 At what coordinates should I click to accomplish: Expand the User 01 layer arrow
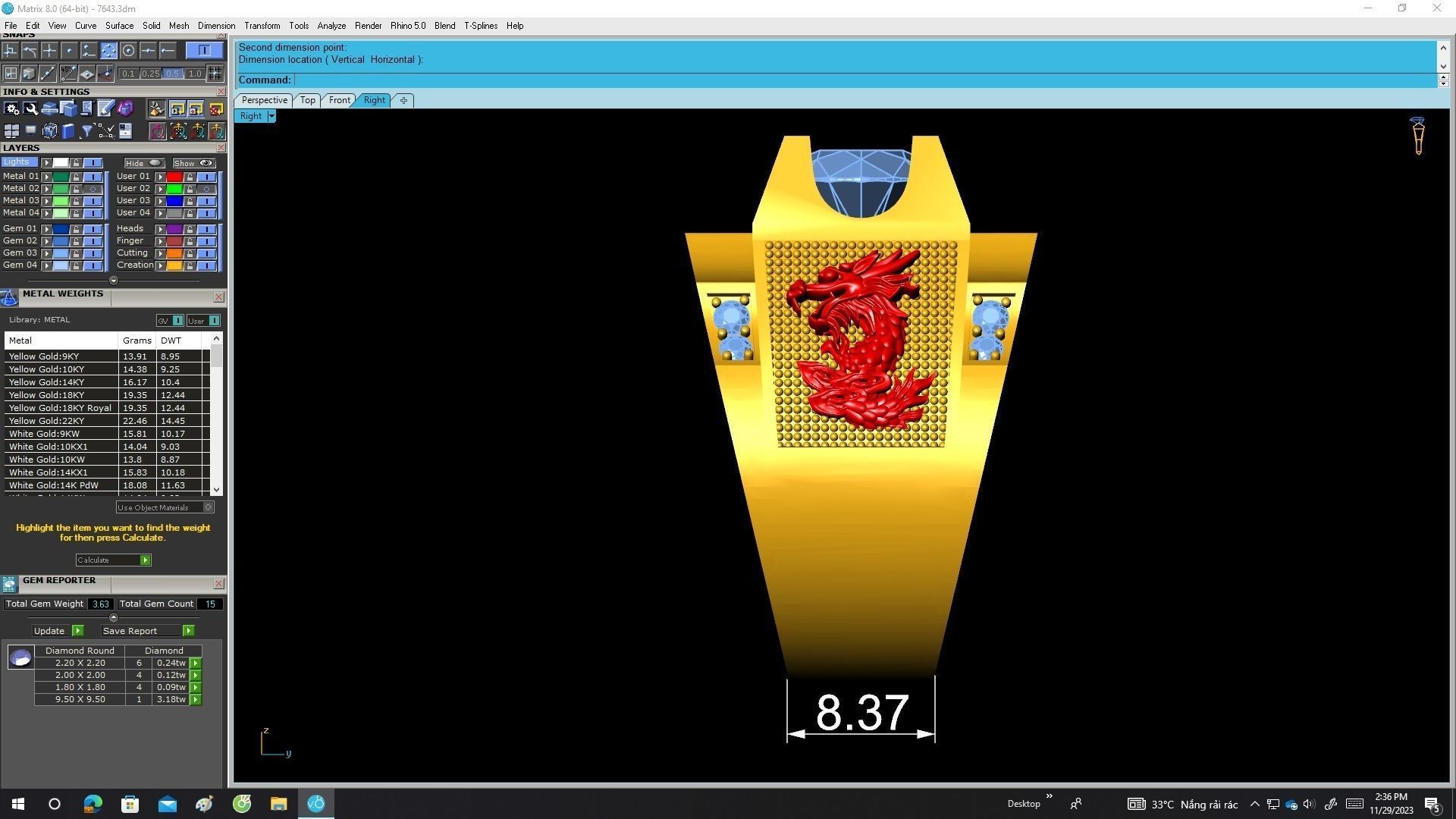click(160, 177)
